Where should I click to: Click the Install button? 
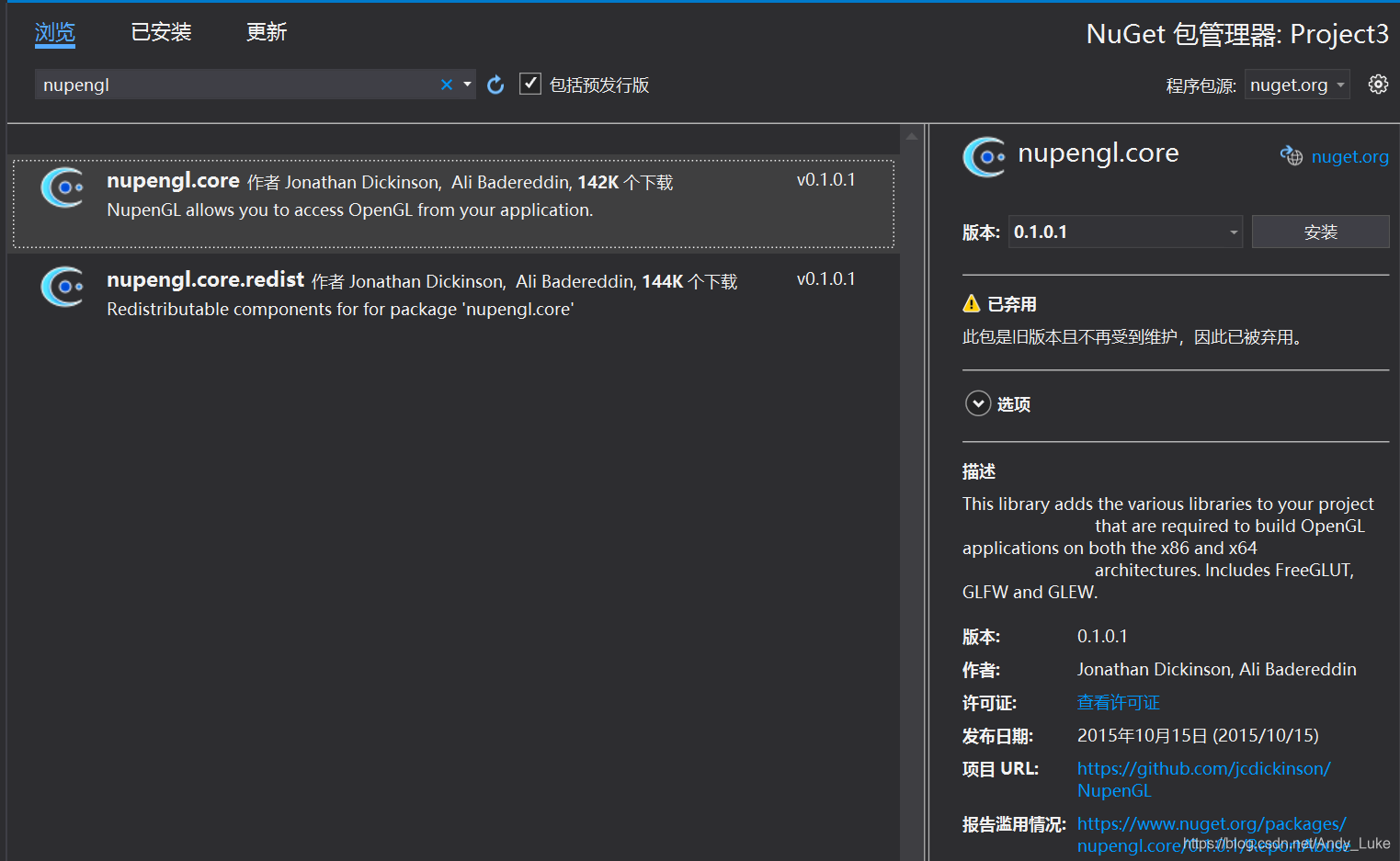[x=1320, y=232]
